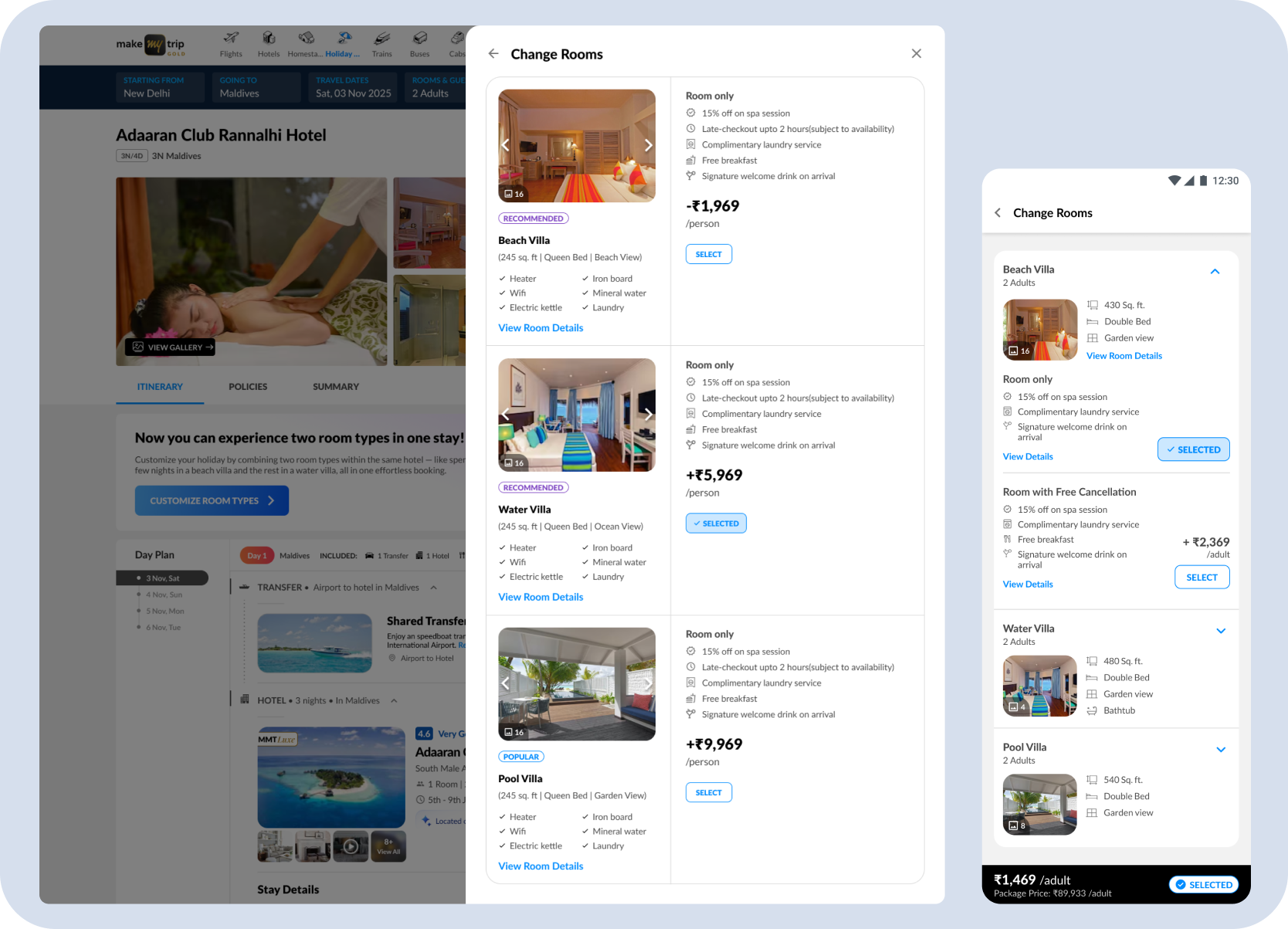Image resolution: width=1288 pixels, height=929 pixels.
Task: Go back from desktop Change Rooms dialog
Action: pos(493,53)
